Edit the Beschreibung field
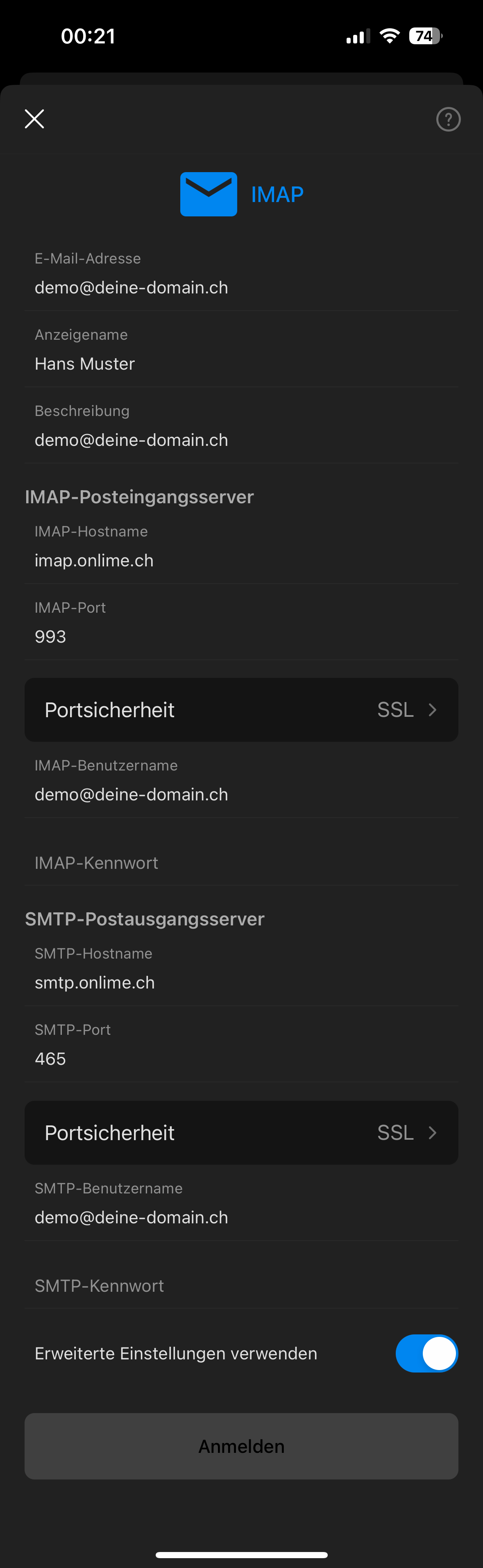The height and width of the screenshot is (1568, 483). point(242,426)
